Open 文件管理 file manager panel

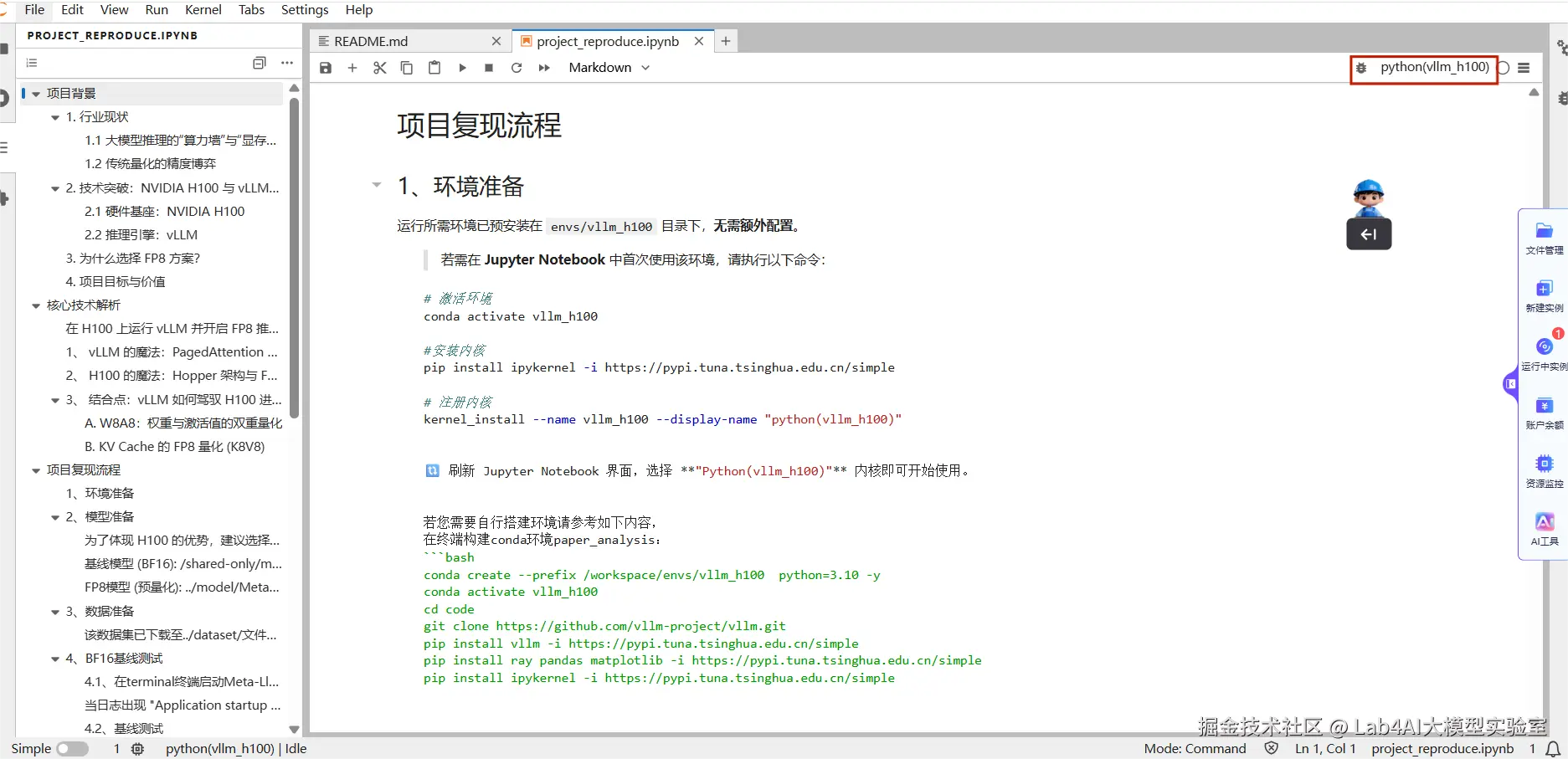coord(1545,238)
